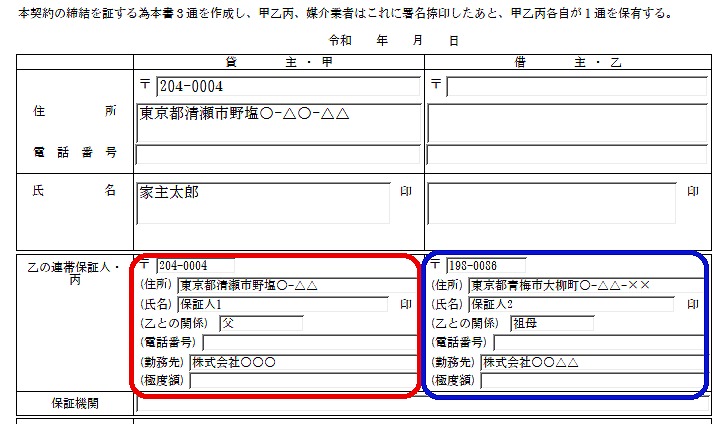Focus the tenant's empty 氏名 field

click(552, 203)
